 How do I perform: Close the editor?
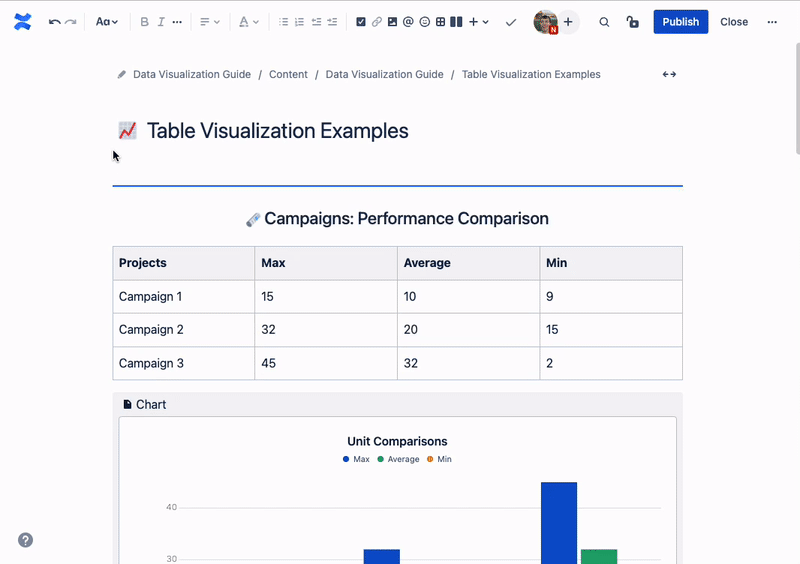(x=734, y=22)
